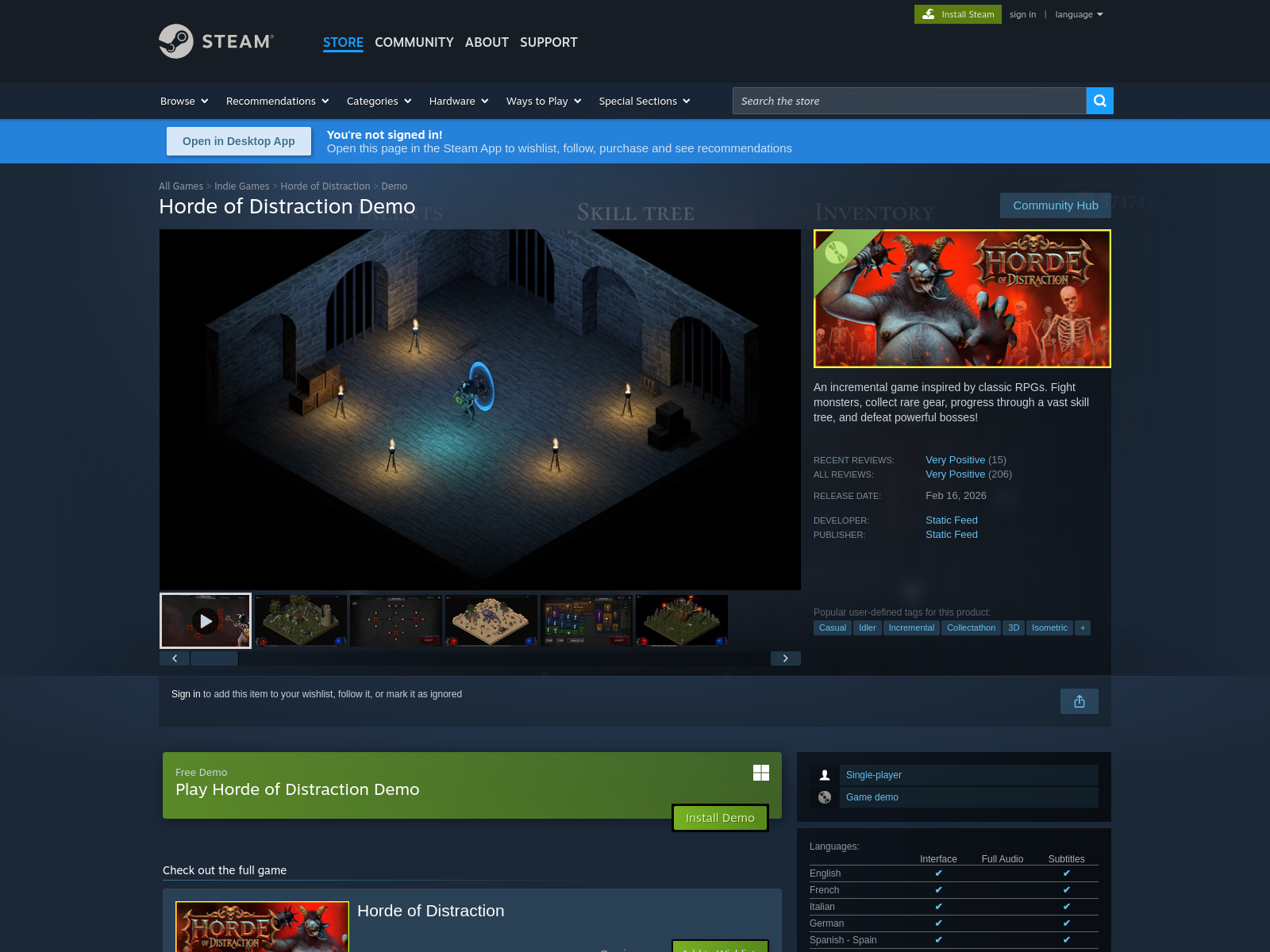Select the desert map screenshot thumbnail
1270x952 pixels.
coord(491,620)
